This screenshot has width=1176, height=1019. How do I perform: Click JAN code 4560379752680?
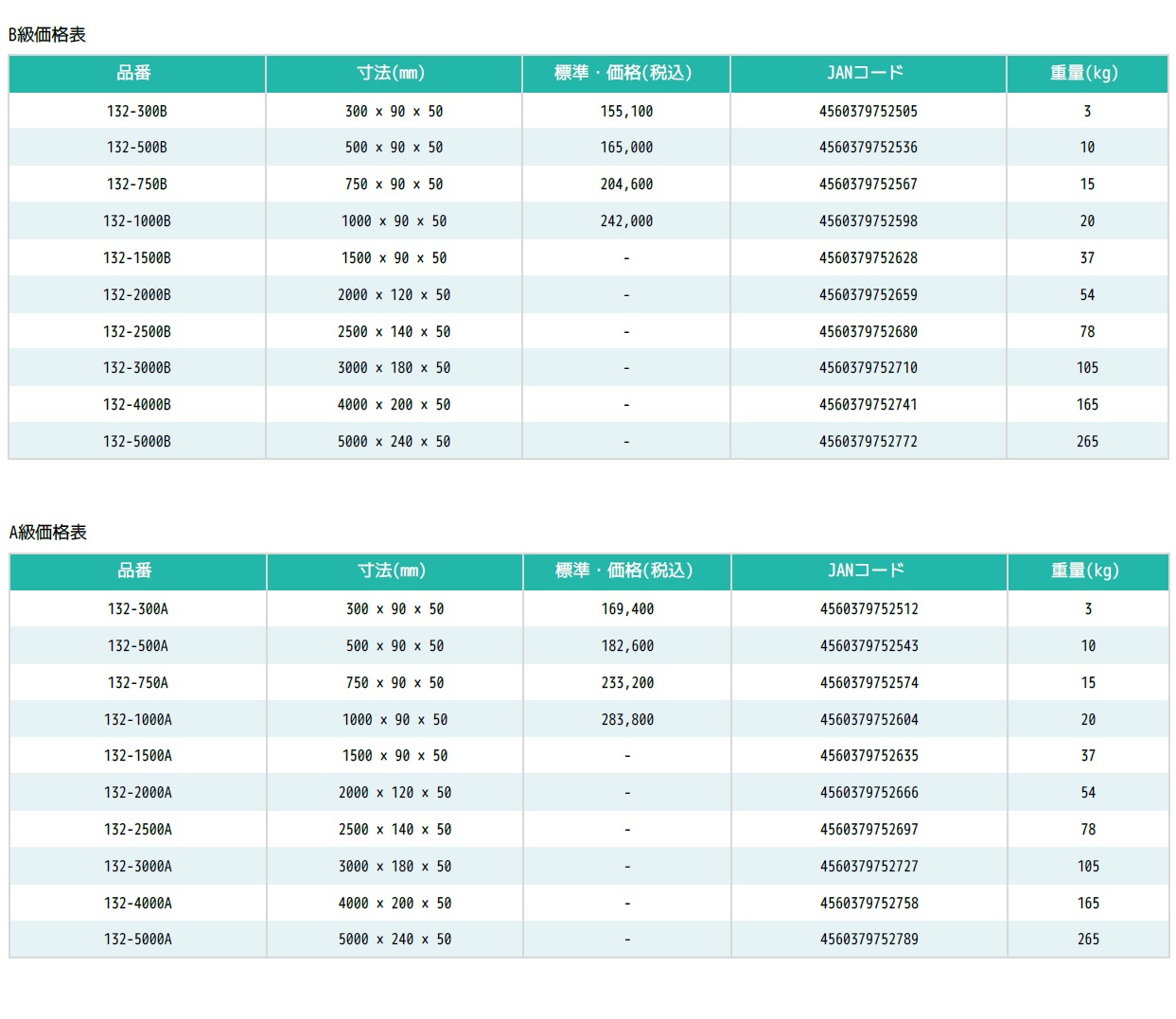point(869,332)
